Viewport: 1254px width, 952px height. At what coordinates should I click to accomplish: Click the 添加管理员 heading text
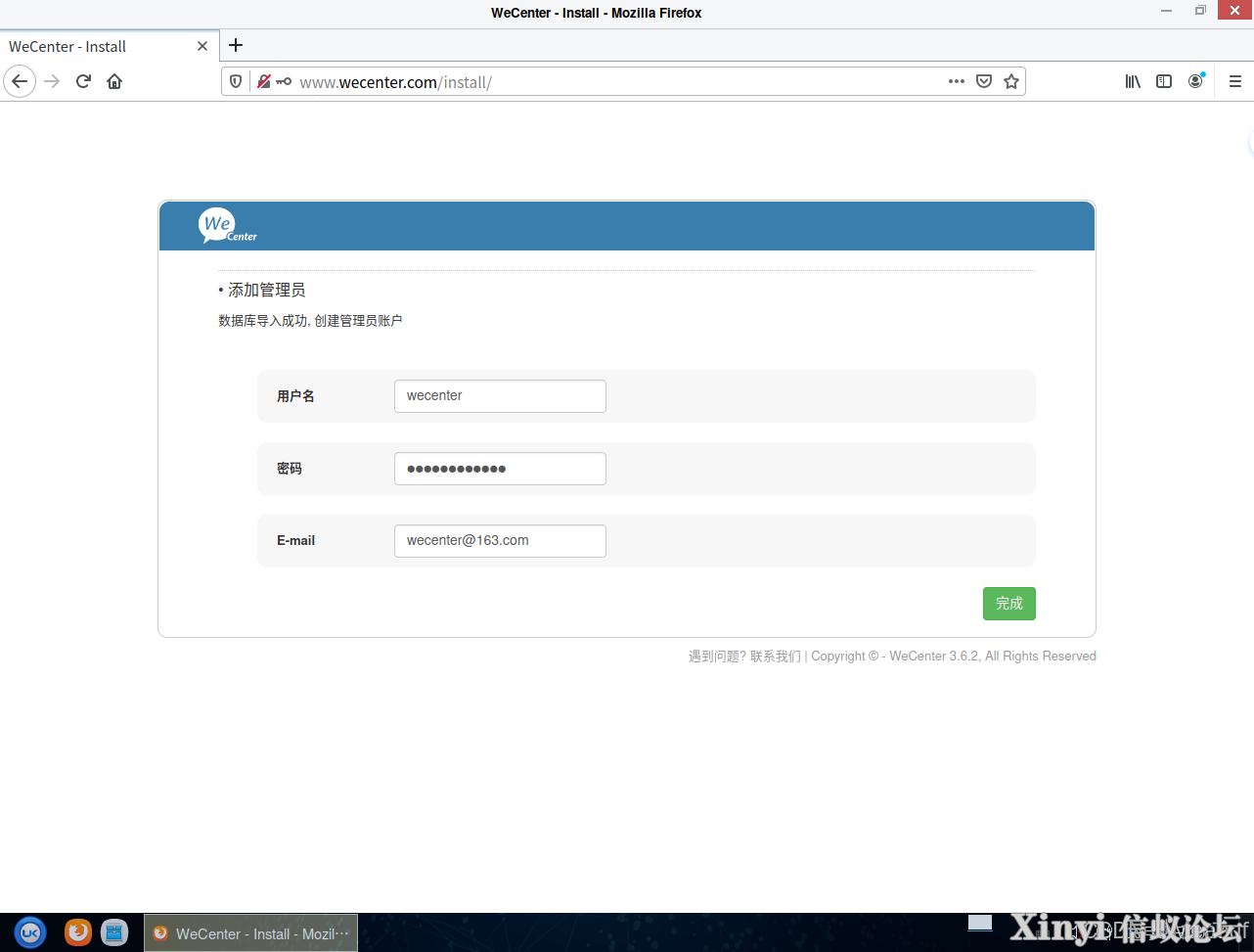click(266, 291)
